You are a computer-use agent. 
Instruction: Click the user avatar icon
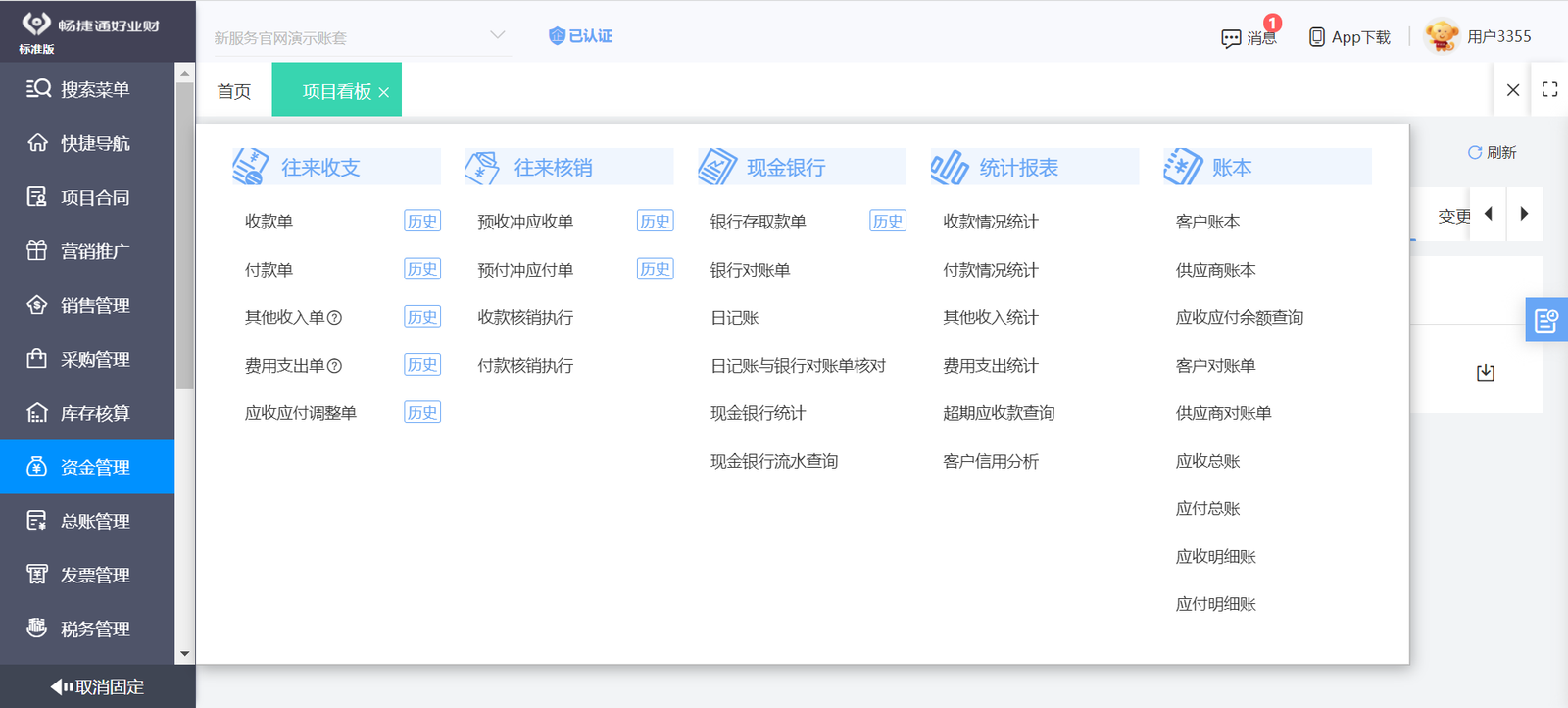coord(1442,36)
